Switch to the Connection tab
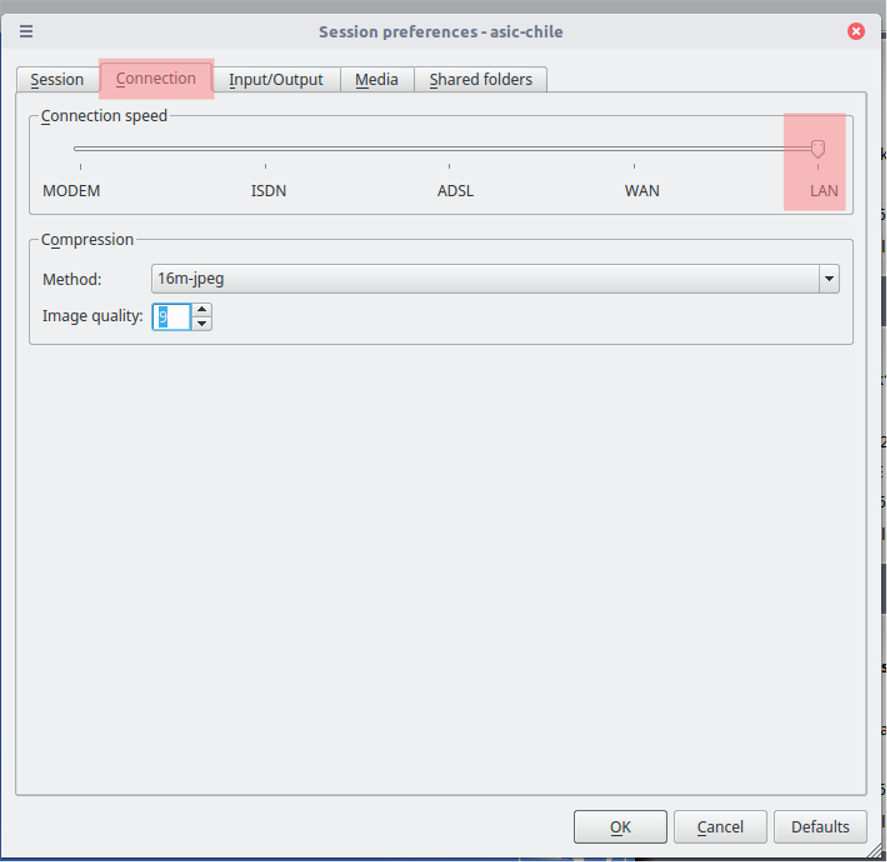 coord(156,78)
